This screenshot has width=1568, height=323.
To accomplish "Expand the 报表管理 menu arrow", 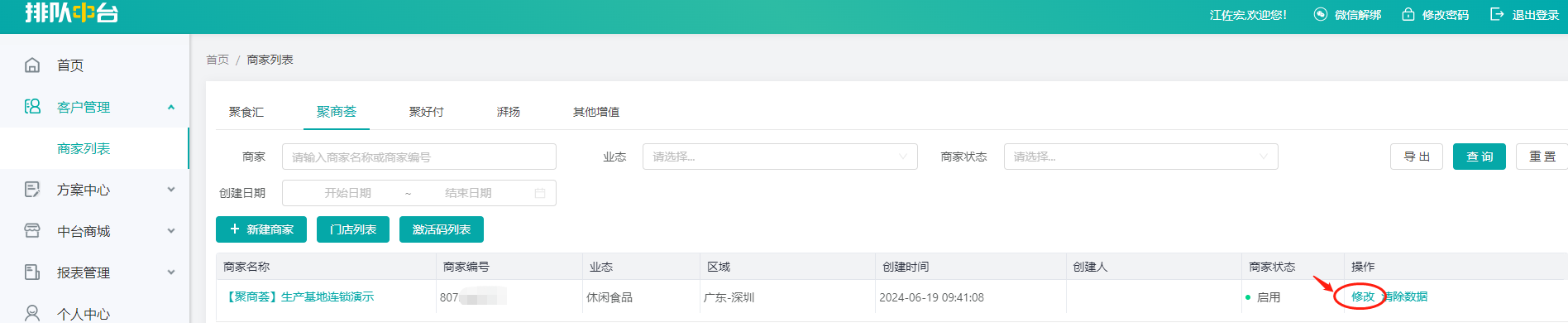I will click(171, 272).
